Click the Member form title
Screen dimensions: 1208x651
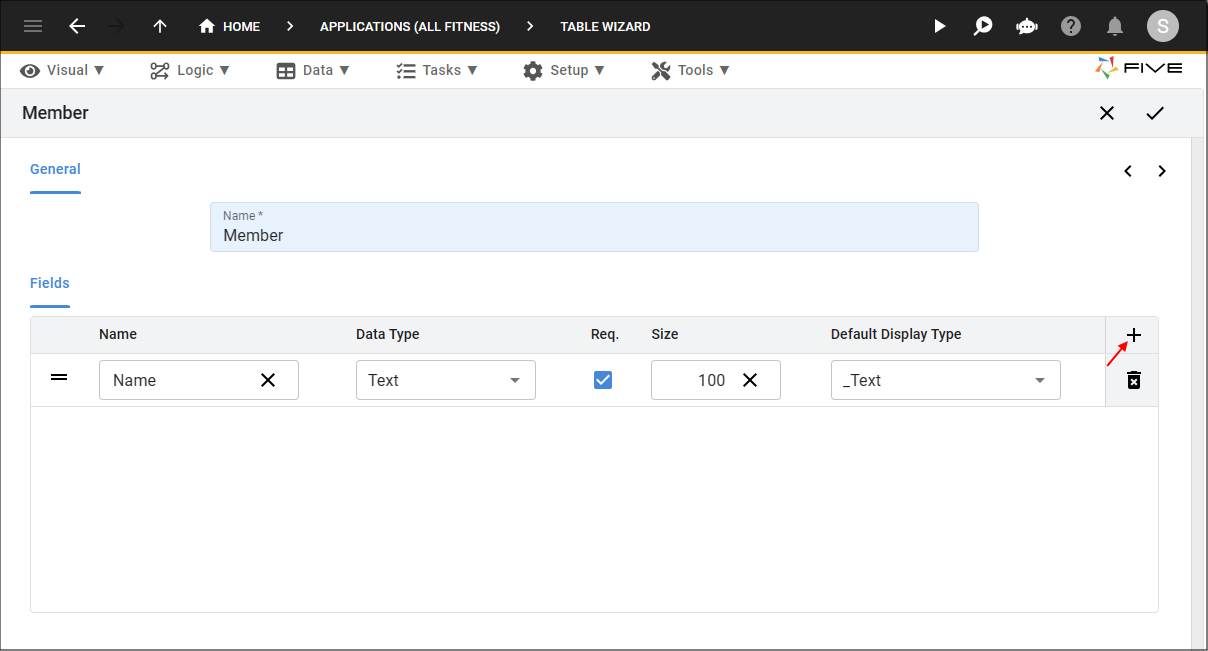56,113
